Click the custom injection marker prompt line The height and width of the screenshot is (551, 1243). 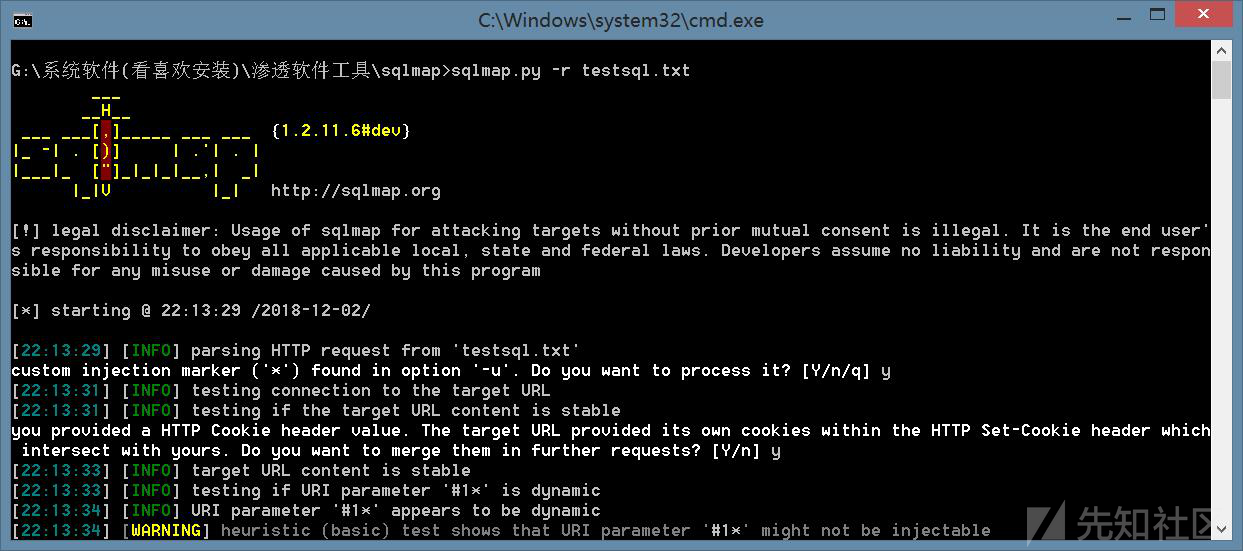coord(451,370)
